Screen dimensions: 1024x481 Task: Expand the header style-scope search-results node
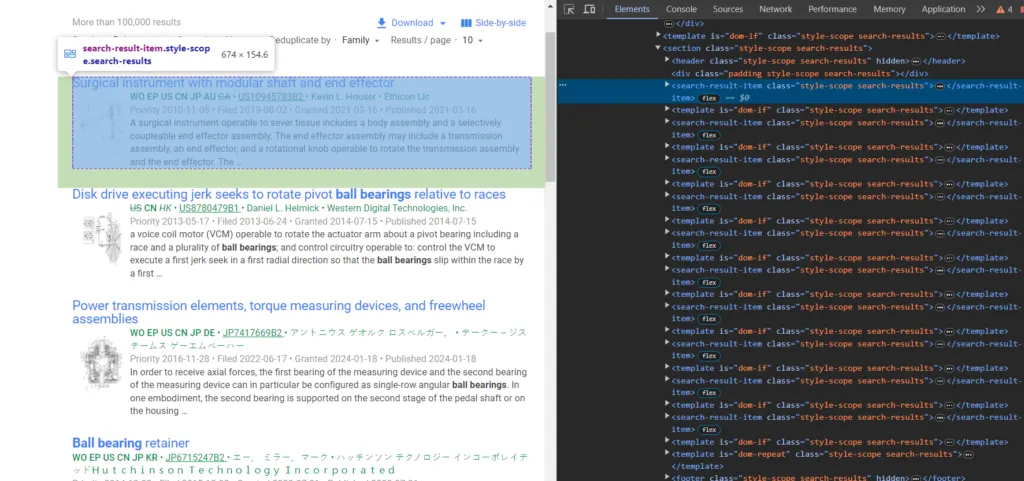[x=668, y=60]
